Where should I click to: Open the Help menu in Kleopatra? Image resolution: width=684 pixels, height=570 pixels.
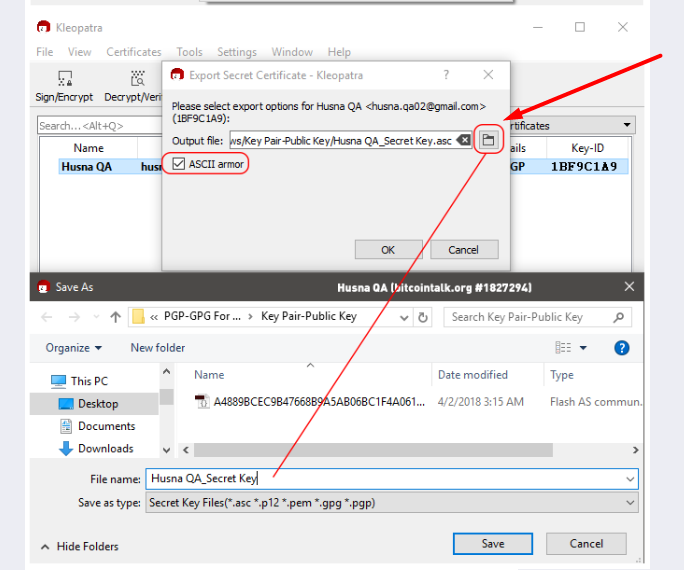(x=339, y=52)
